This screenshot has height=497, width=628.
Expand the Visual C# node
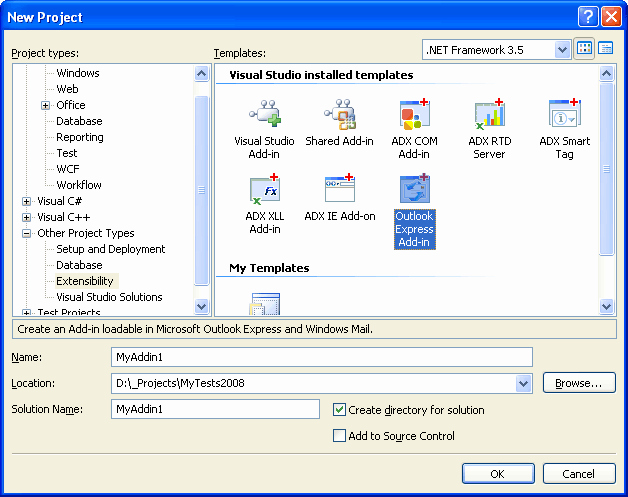(26, 201)
